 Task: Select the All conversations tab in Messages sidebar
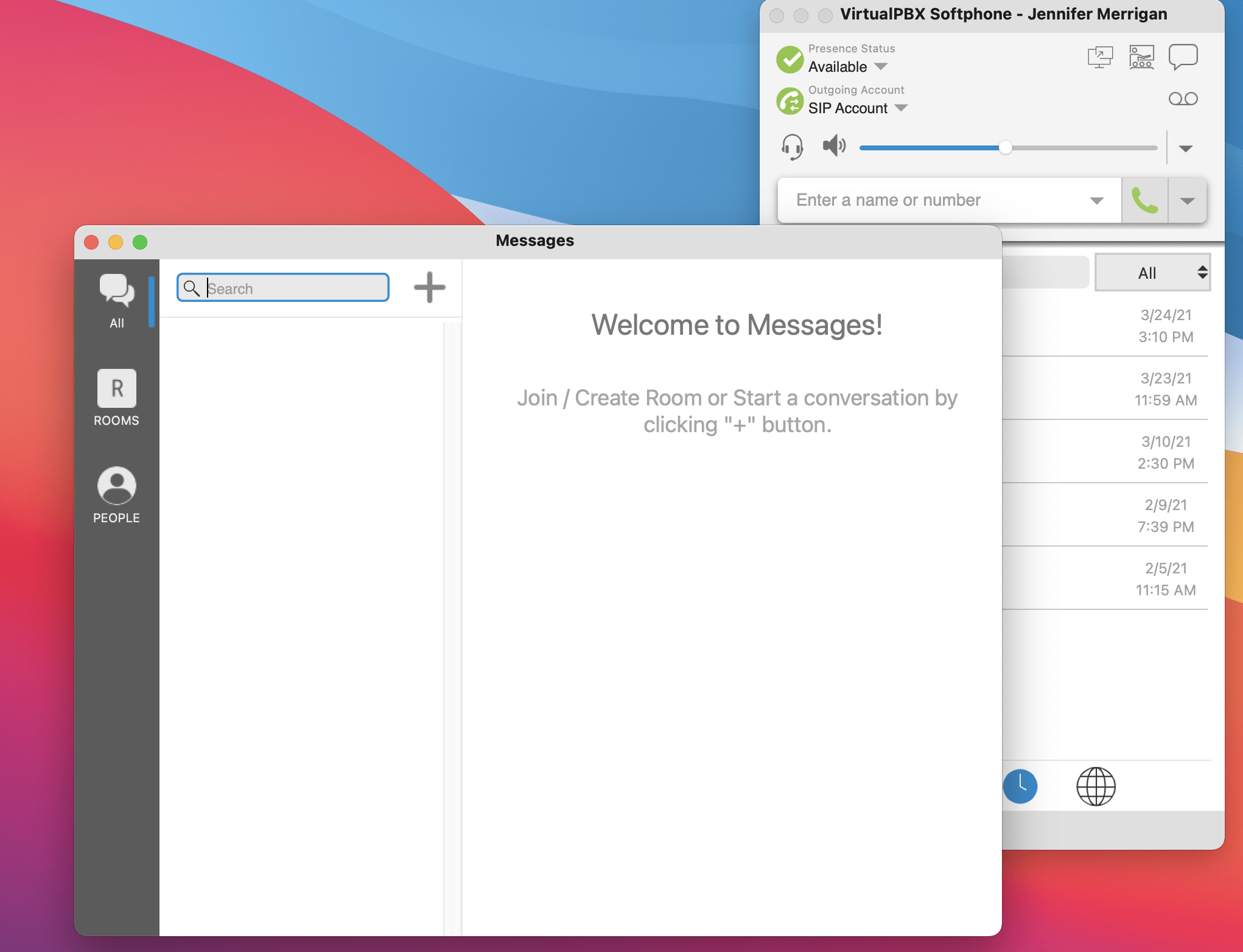[116, 301]
